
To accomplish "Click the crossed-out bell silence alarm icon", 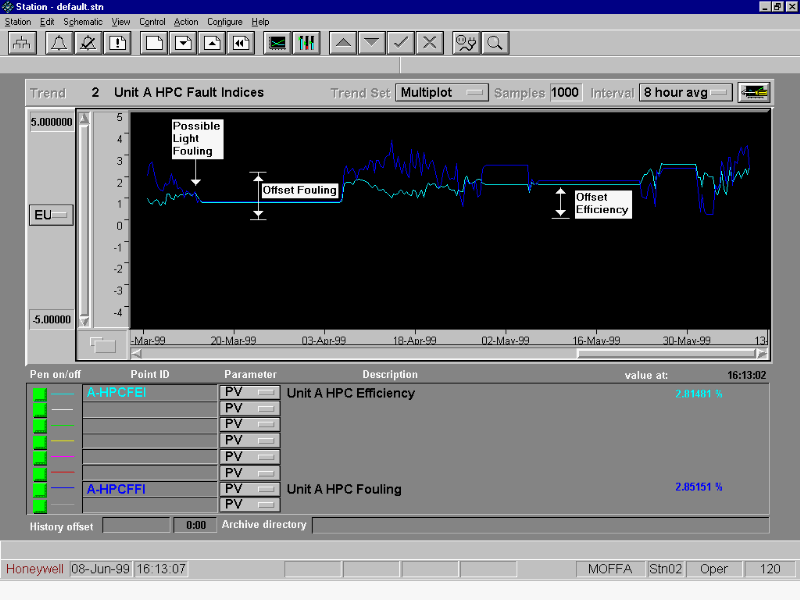I will click(88, 43).
